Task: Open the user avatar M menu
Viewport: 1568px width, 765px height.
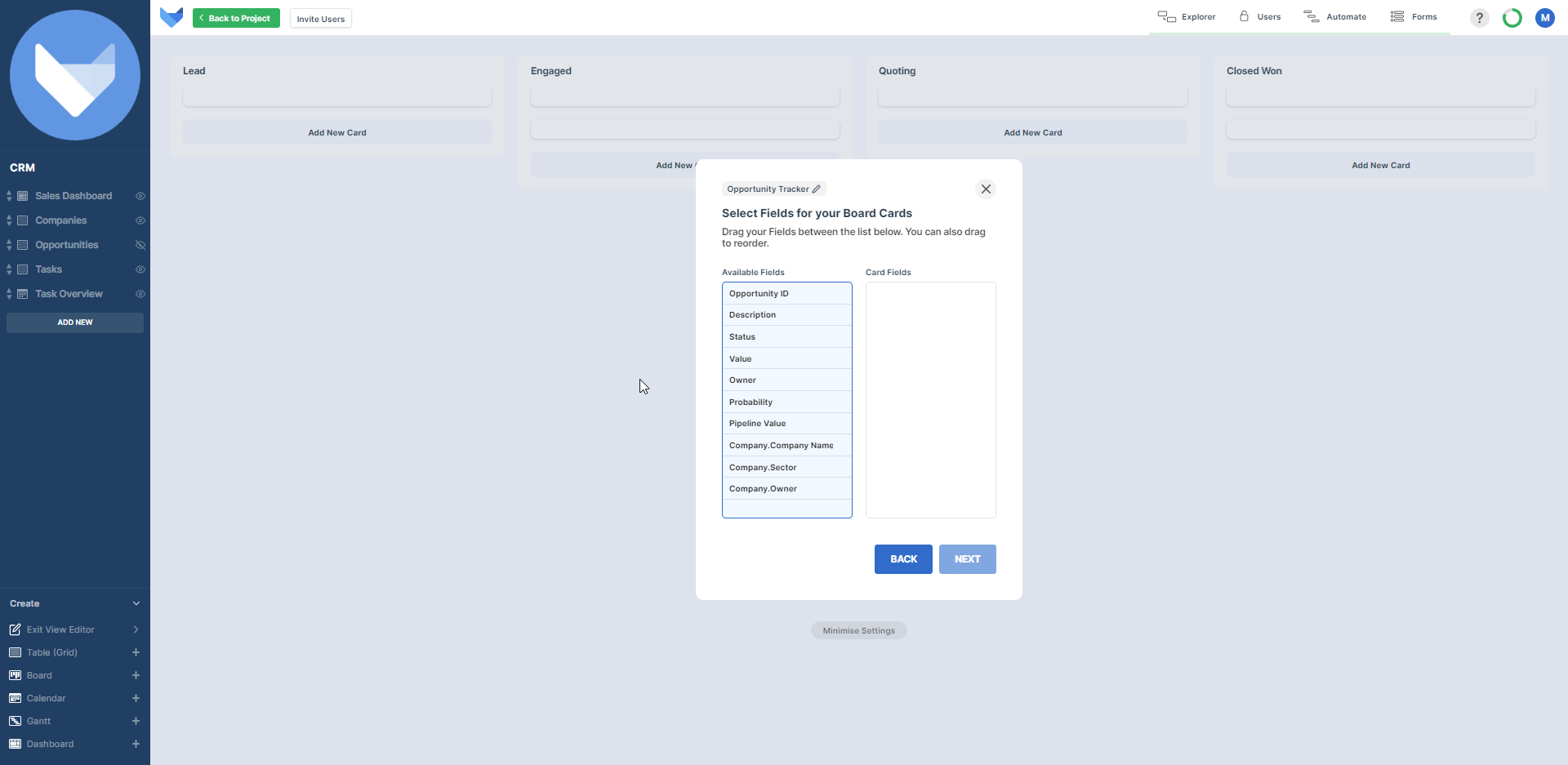Action: pos(1544,18)
